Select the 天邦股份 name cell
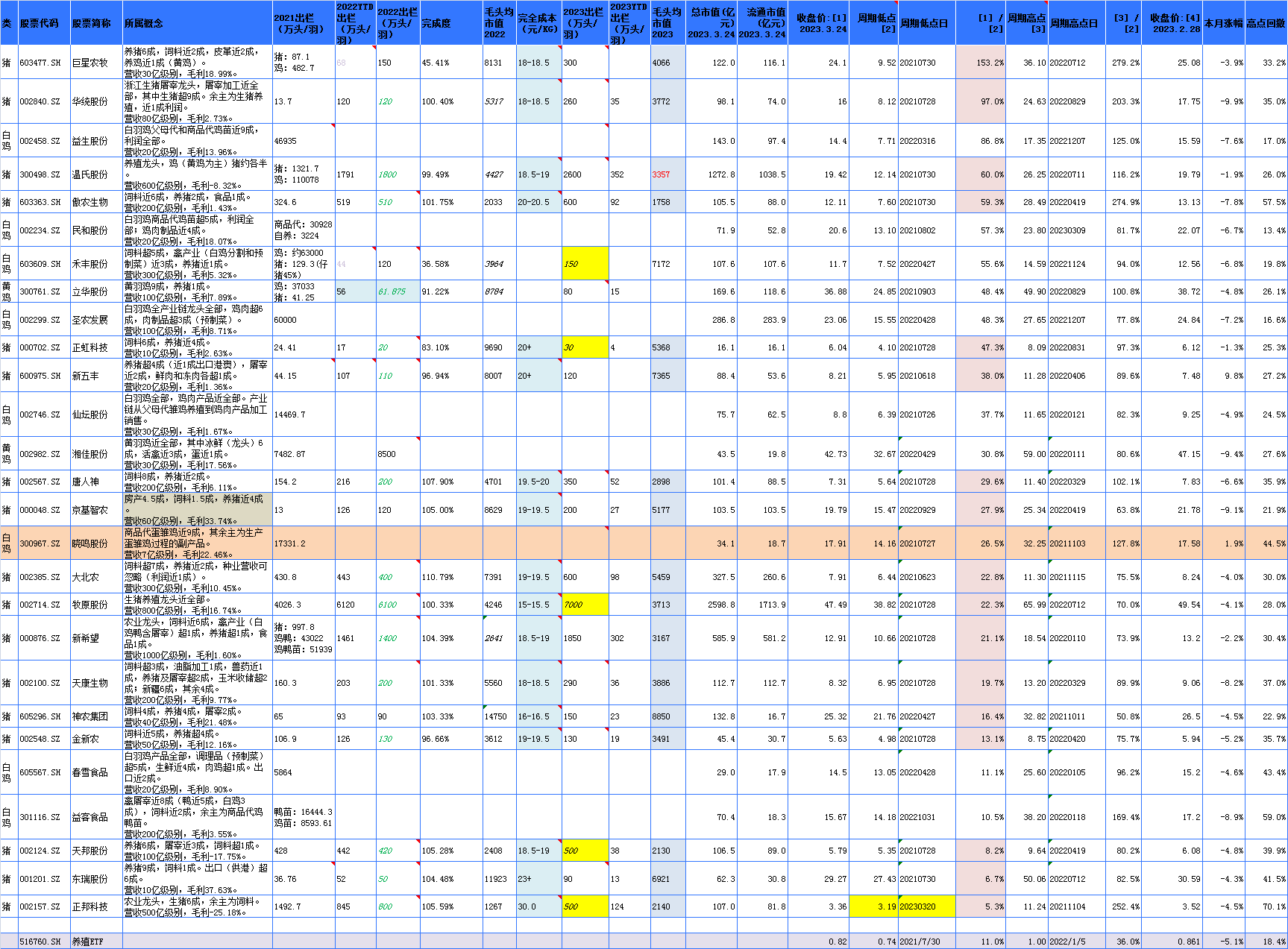This screenshot has width=1288, height=949. pyautogui.click(x=96, y=851)
